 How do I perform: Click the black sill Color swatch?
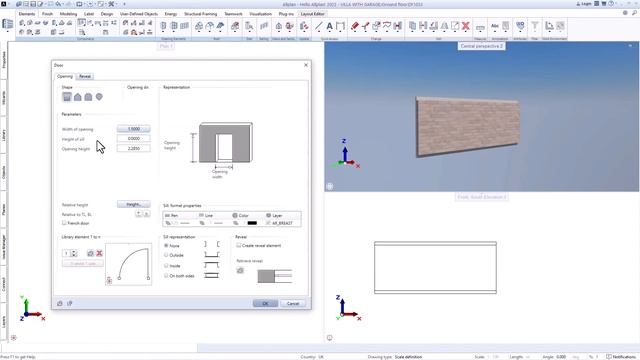(x=252, y=223)
